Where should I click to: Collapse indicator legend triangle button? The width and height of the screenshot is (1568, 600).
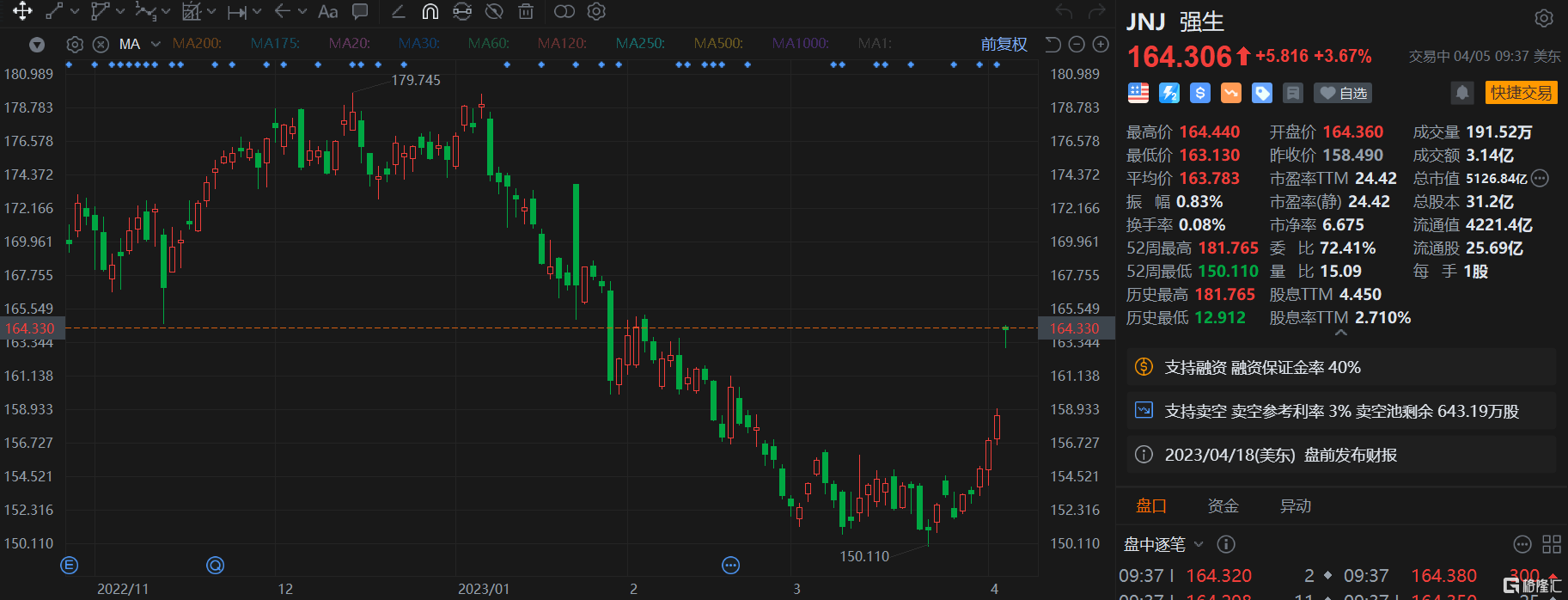[x=37, y=45]
